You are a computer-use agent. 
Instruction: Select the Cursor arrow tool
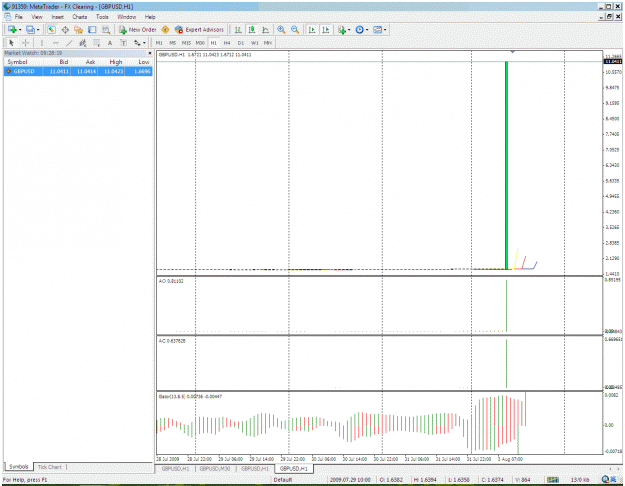pyautogui.click(x=12, y=43)
